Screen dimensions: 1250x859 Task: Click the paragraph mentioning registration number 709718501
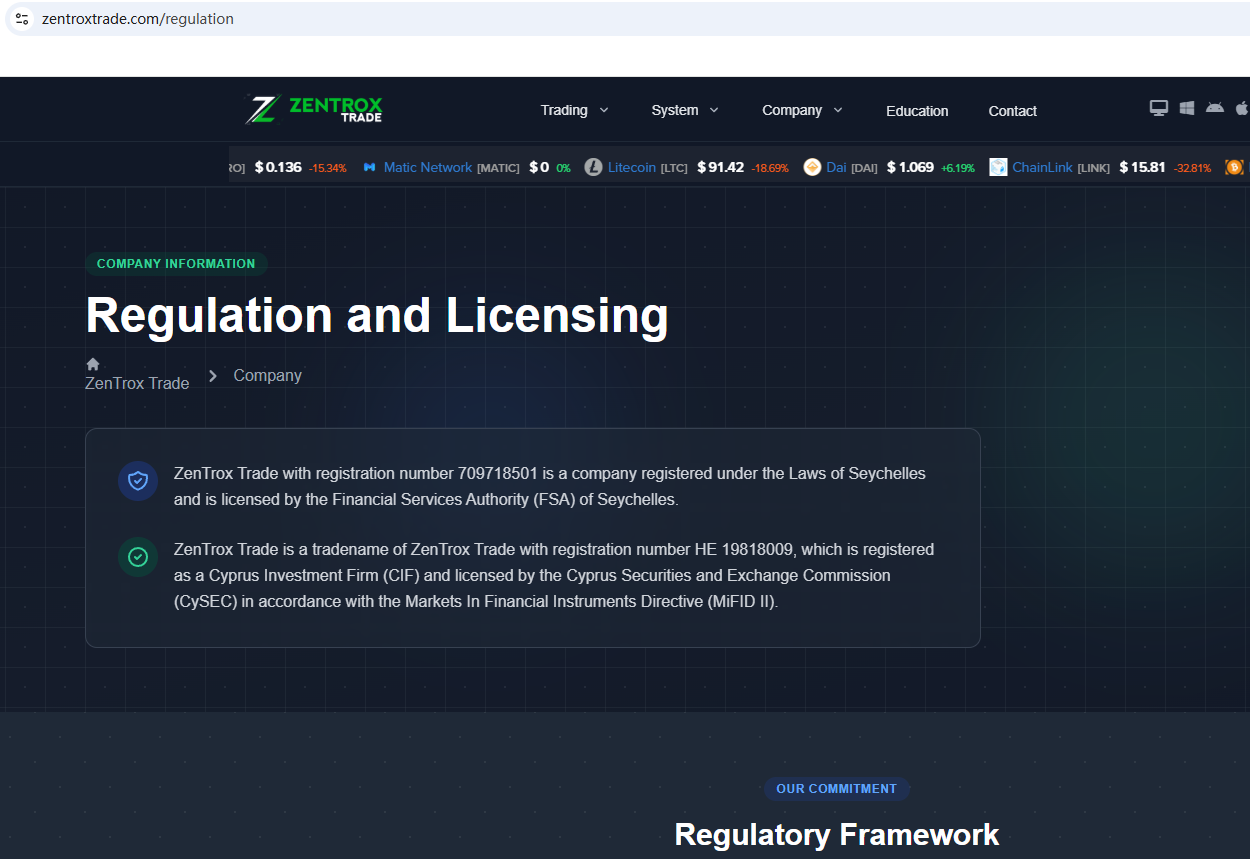click(550, 486)
